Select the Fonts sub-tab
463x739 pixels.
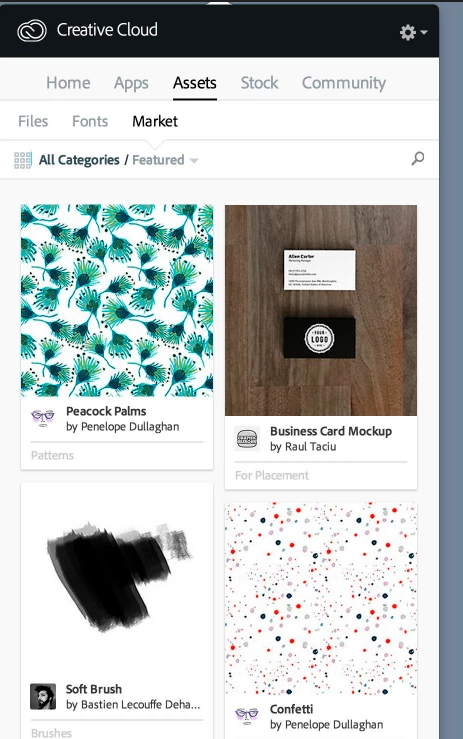(90, 121)
